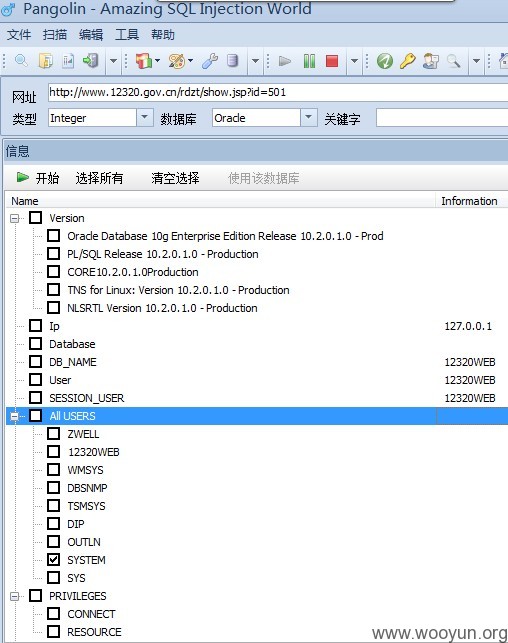Image resolution: width=508 pixels, height=643 pixels.
Task: Select the TSMSYS user row
Action: [86, 506]
